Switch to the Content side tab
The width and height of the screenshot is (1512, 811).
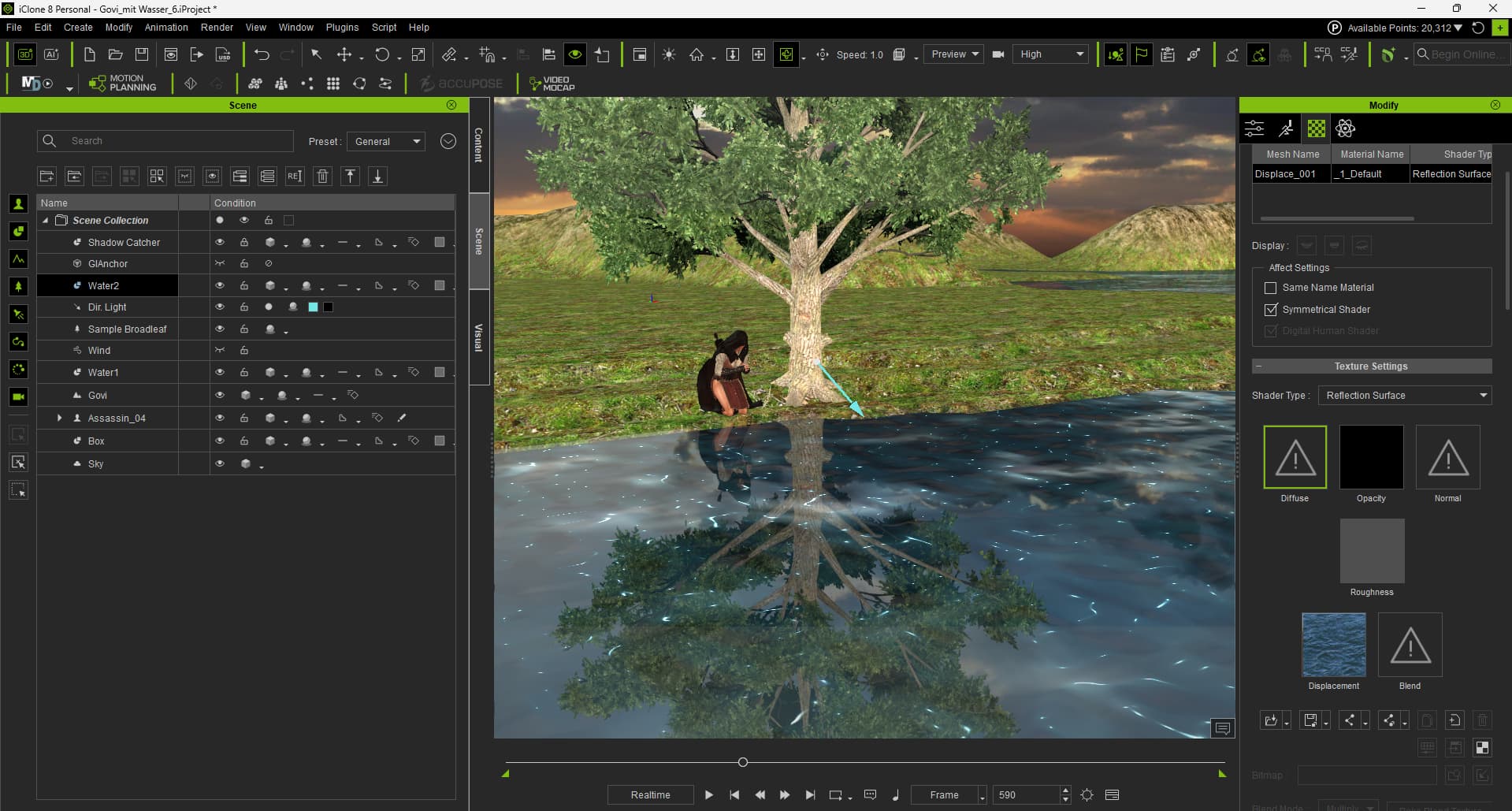point(478,145)
